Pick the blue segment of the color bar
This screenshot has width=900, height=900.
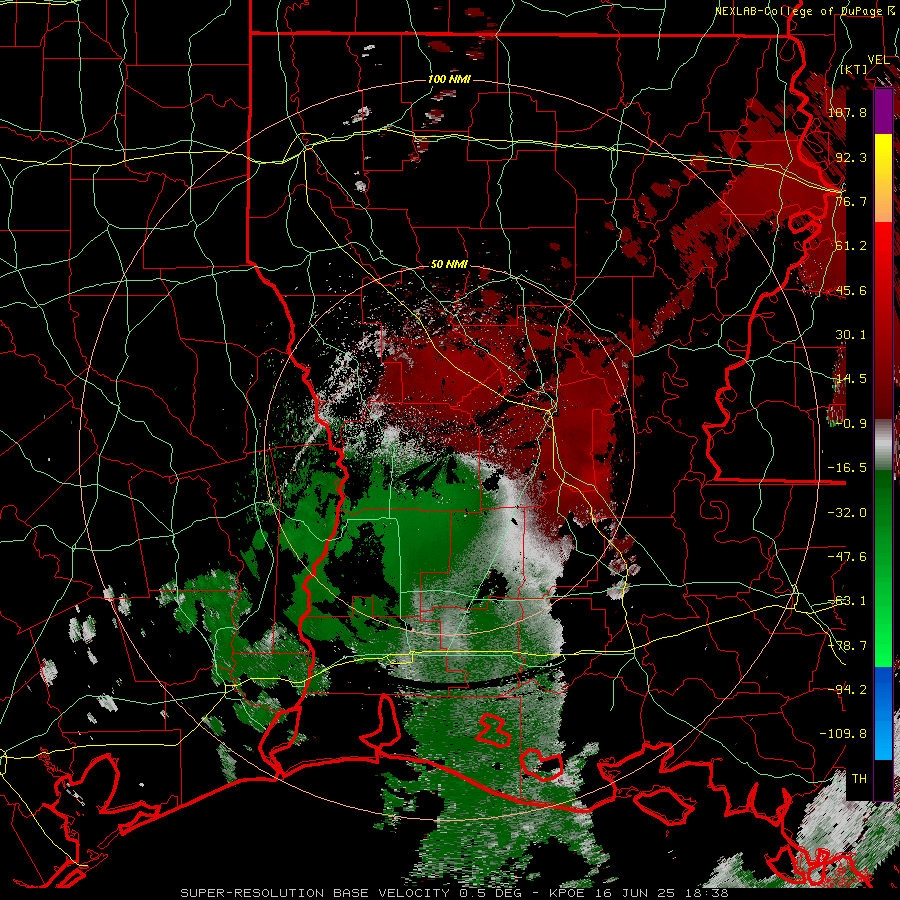883,713
